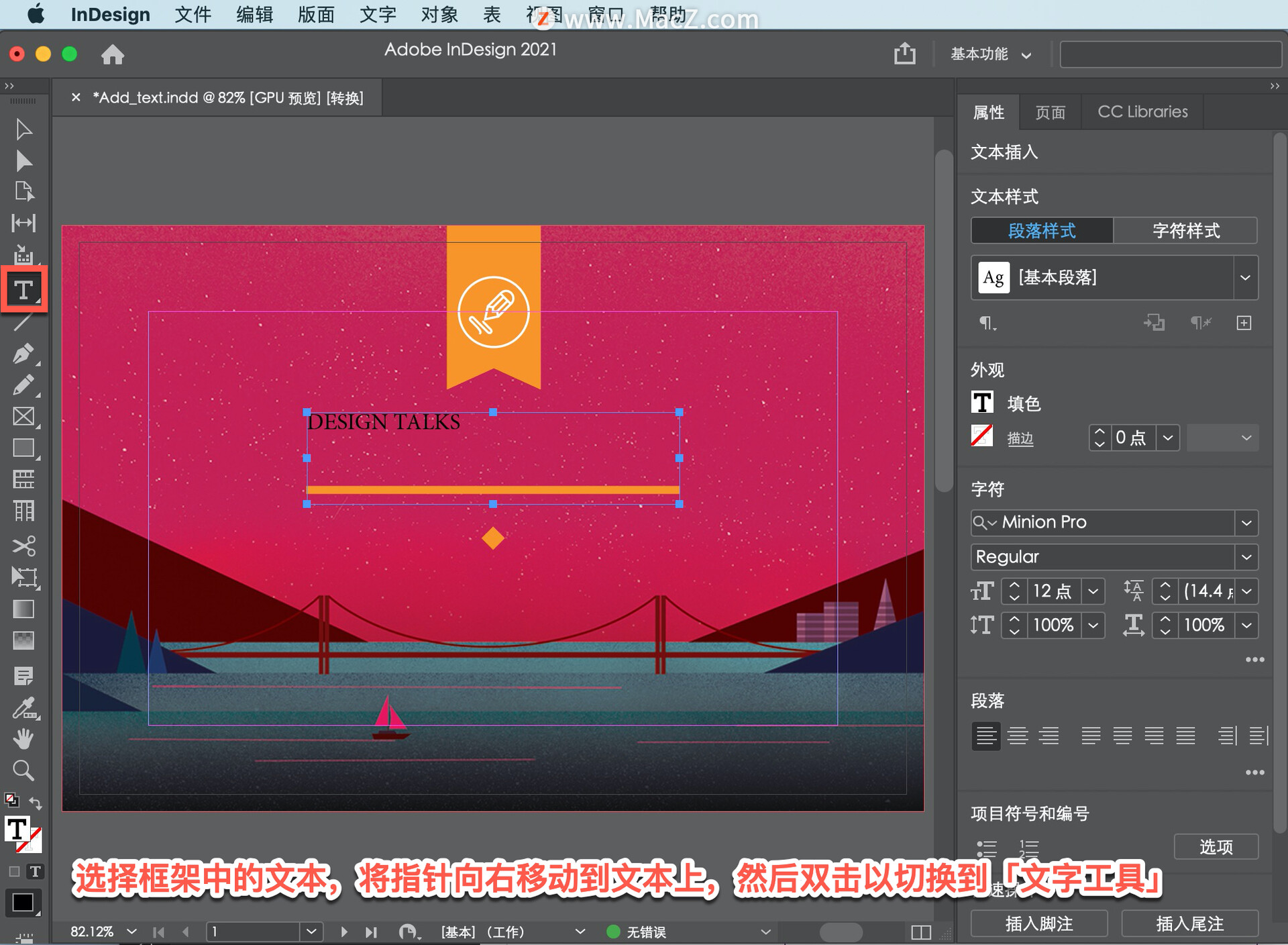Click the Share document icon

click(905, 54)
